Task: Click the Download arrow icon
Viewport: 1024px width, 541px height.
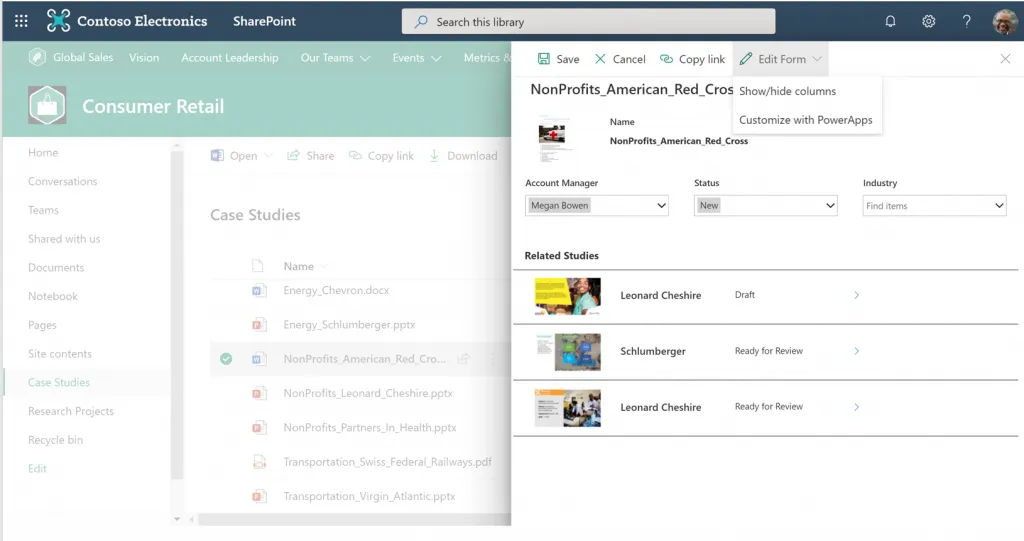Action: [434, 156]
